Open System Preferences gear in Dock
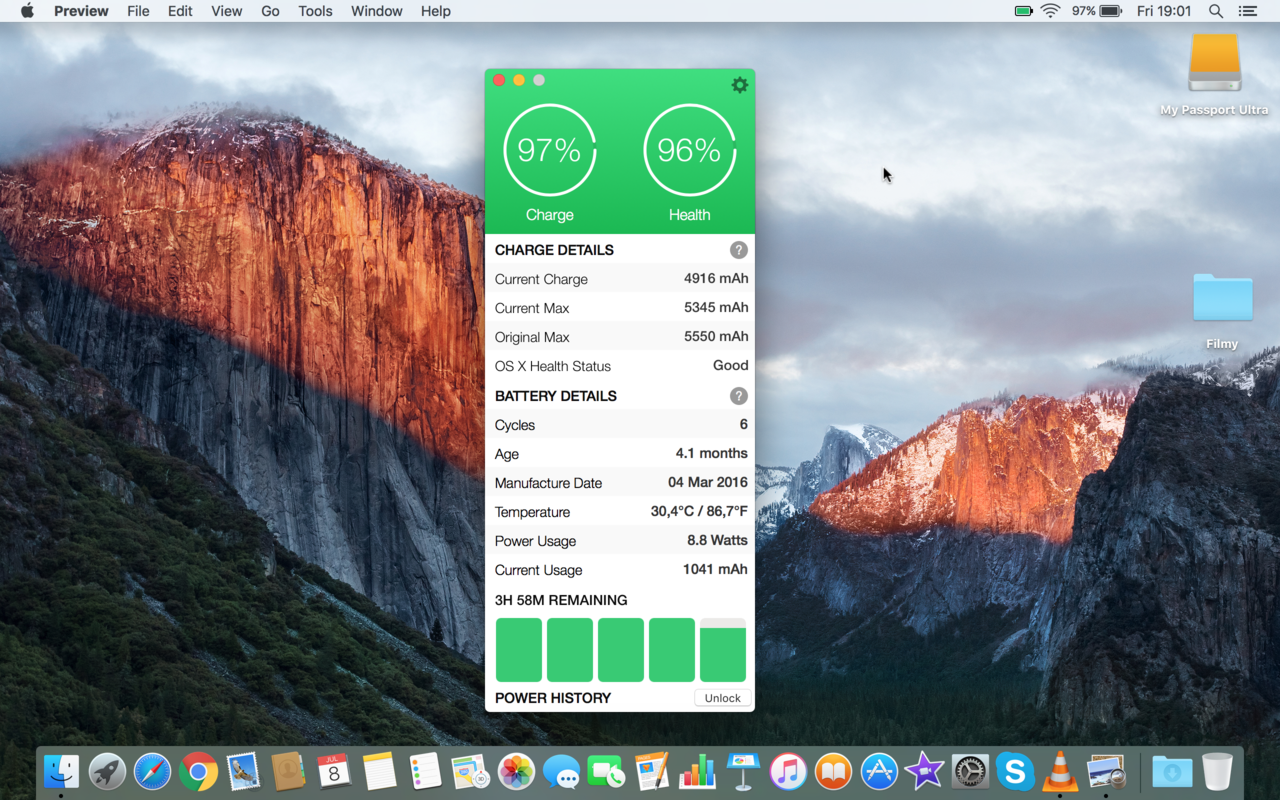 tap(970, 771)
